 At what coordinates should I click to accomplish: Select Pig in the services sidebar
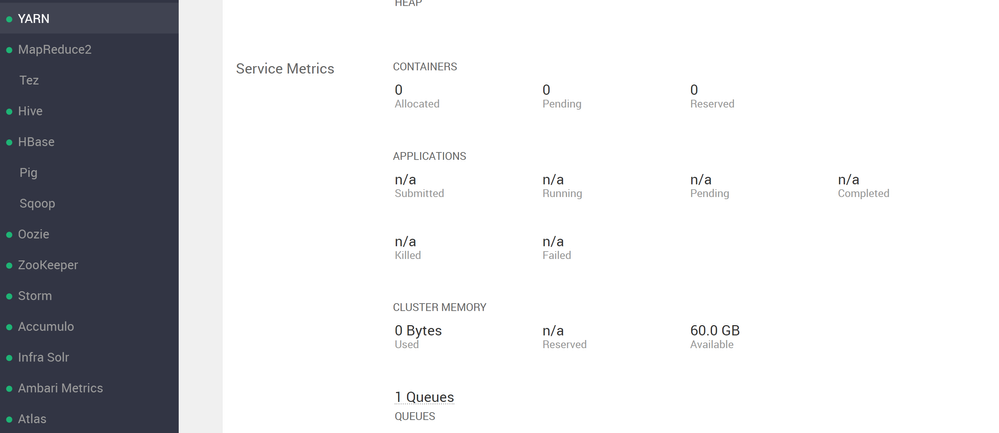point(28,173)
